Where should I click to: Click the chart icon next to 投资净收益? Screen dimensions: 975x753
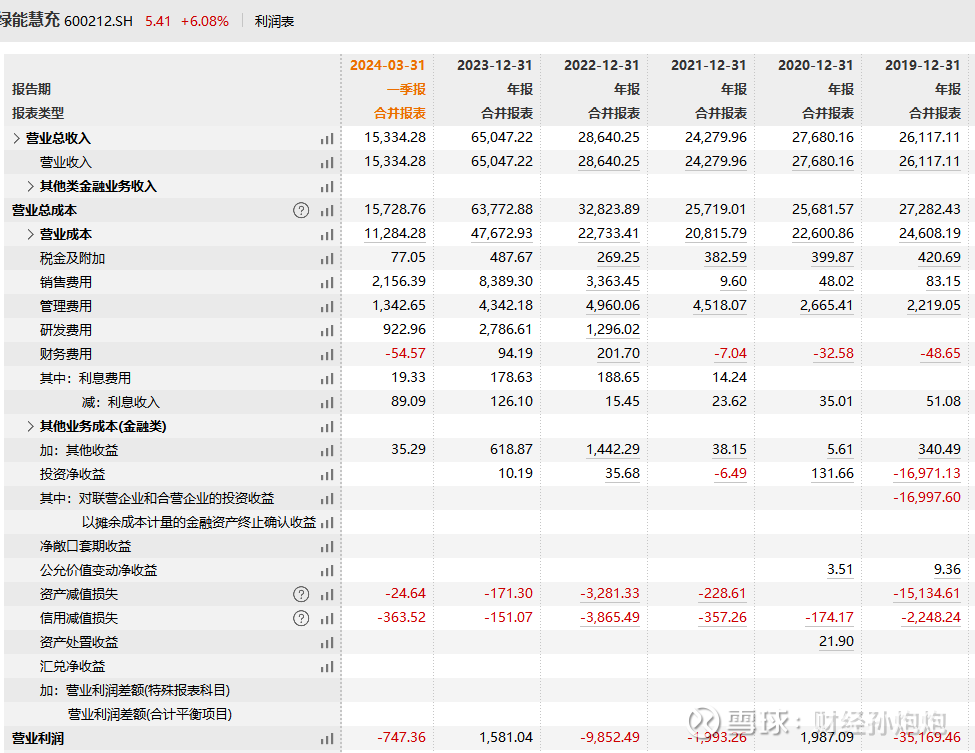point(327,473)
